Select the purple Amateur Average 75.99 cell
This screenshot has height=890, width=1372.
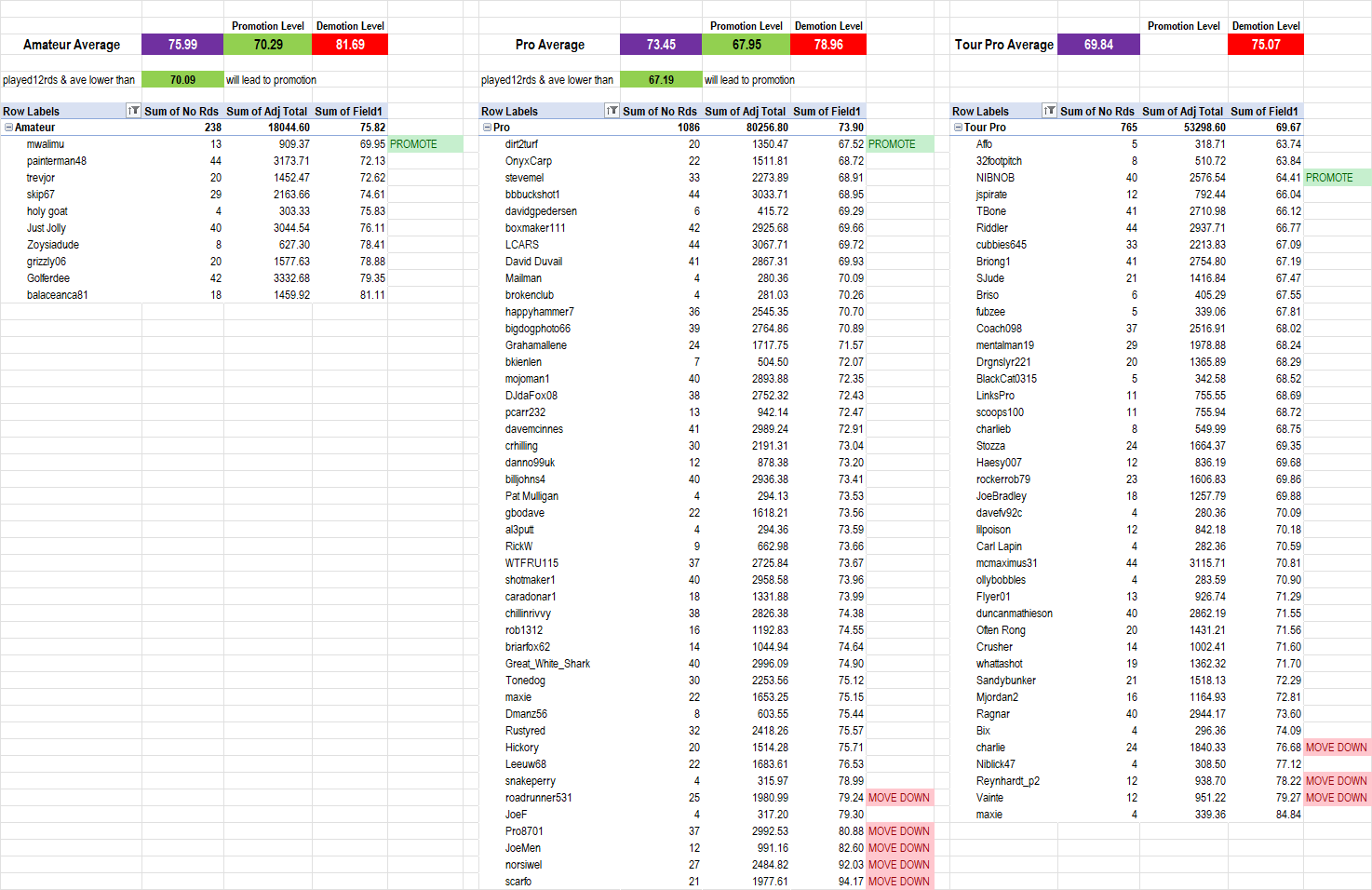point(182,45)
